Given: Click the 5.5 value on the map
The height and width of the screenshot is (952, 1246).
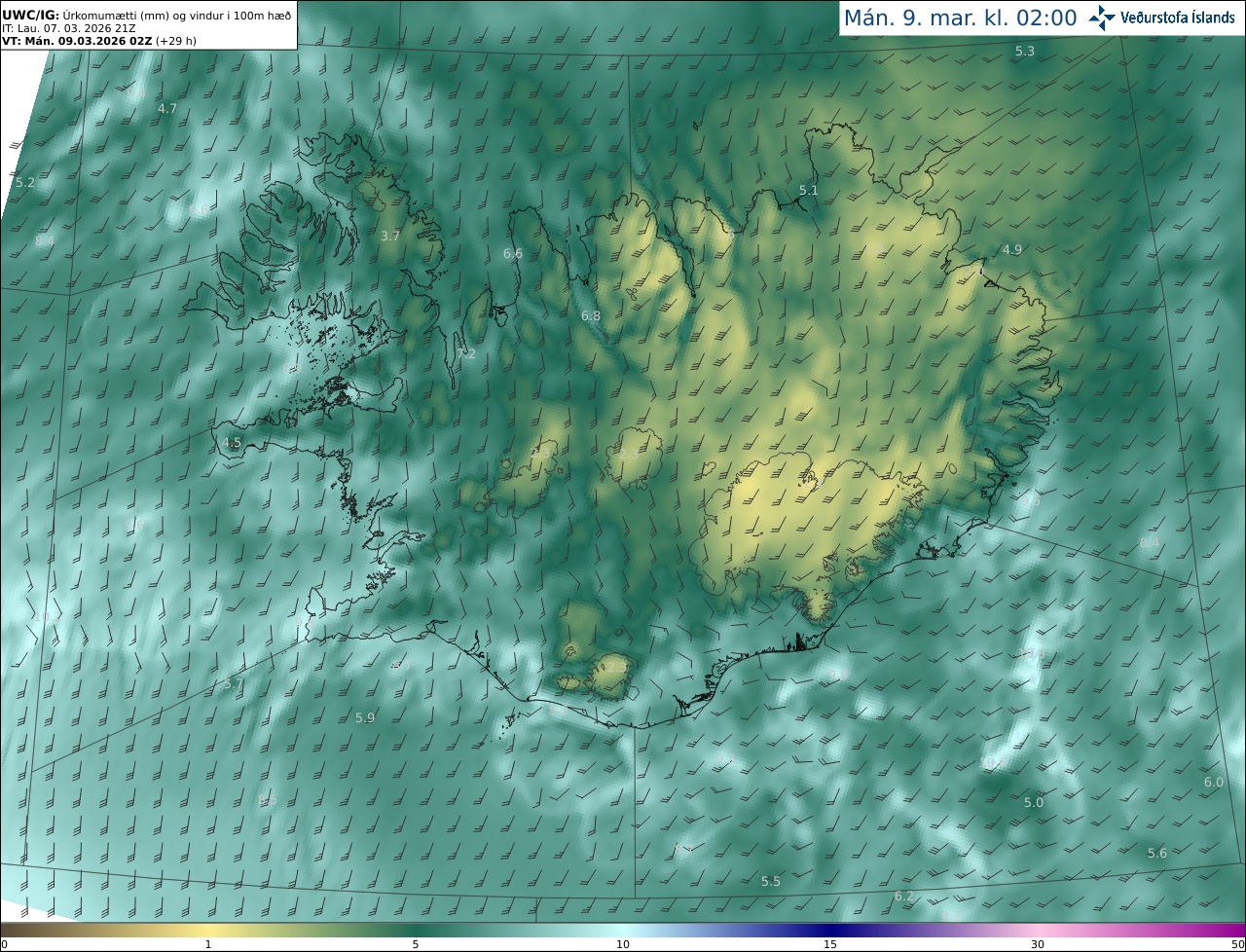Looking at the screenshot, I should pos(771,881).
